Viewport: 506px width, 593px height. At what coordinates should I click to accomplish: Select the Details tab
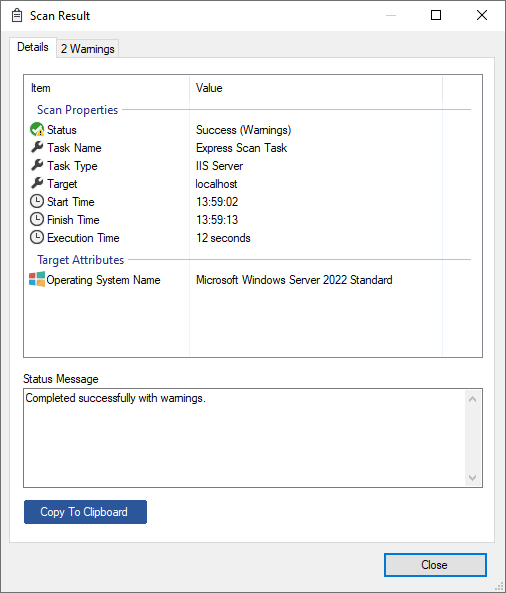[33, 47]
